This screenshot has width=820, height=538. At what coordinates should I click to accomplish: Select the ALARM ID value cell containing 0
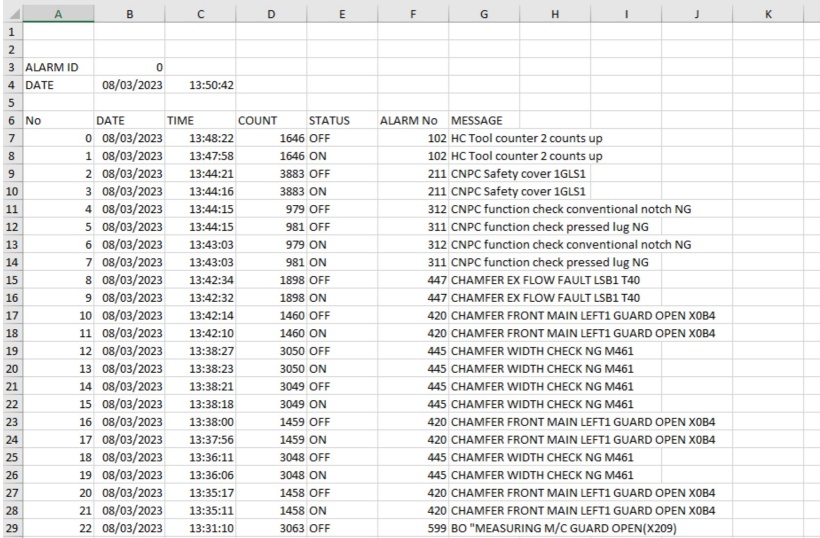click(x=129, y=66)
